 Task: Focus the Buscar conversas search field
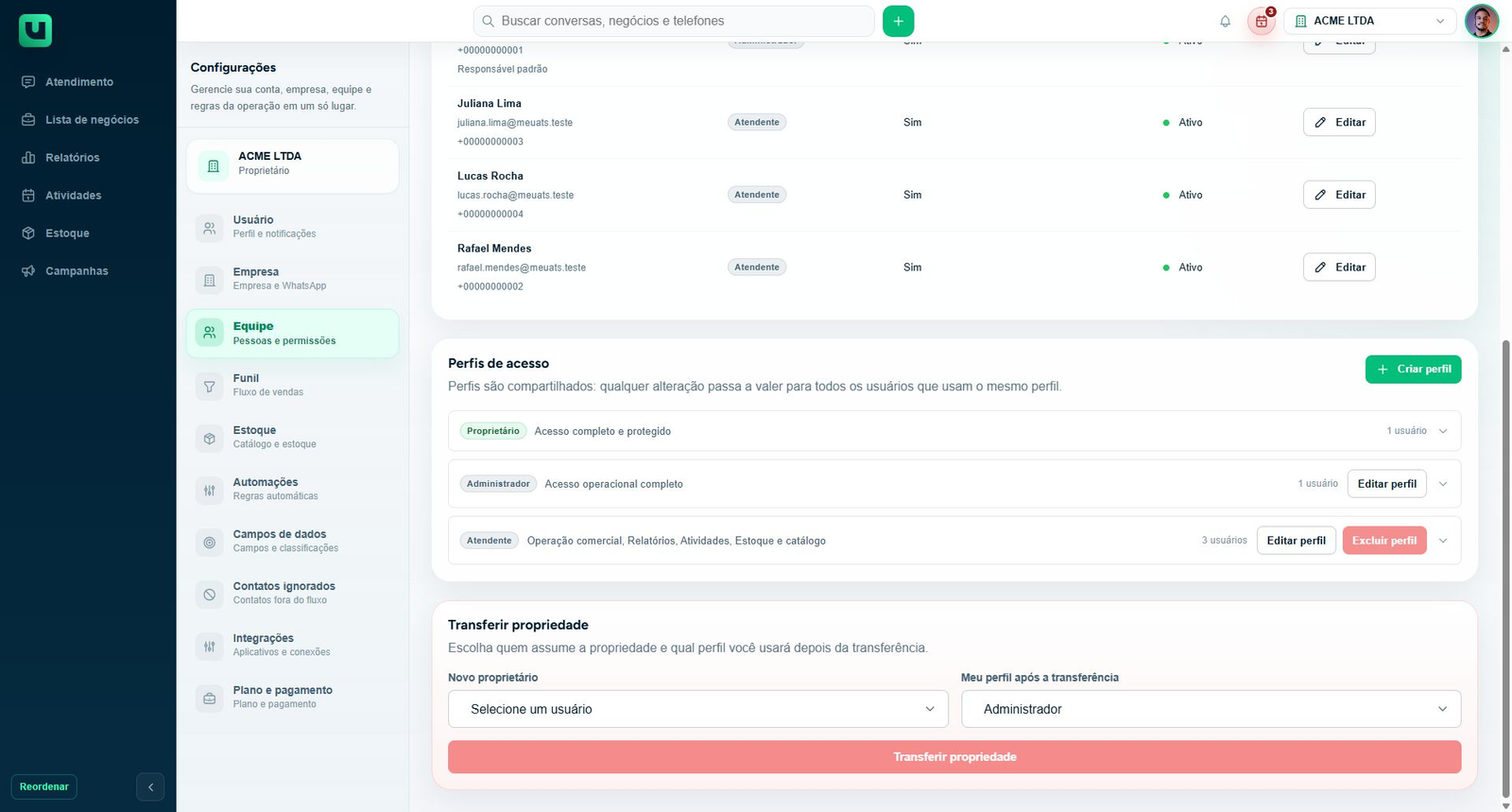(x=673, y=21)
